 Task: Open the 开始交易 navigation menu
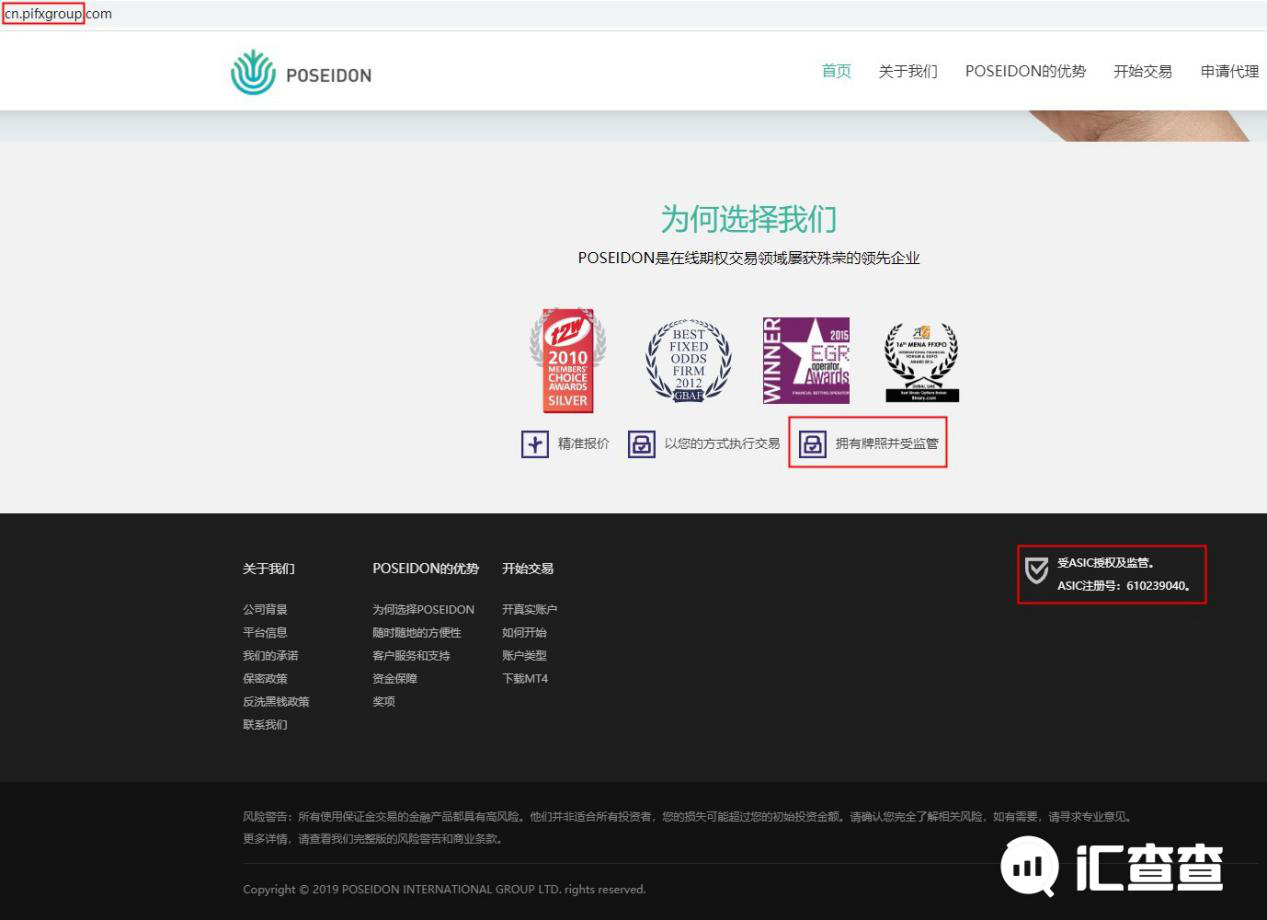click(1143, 71)
